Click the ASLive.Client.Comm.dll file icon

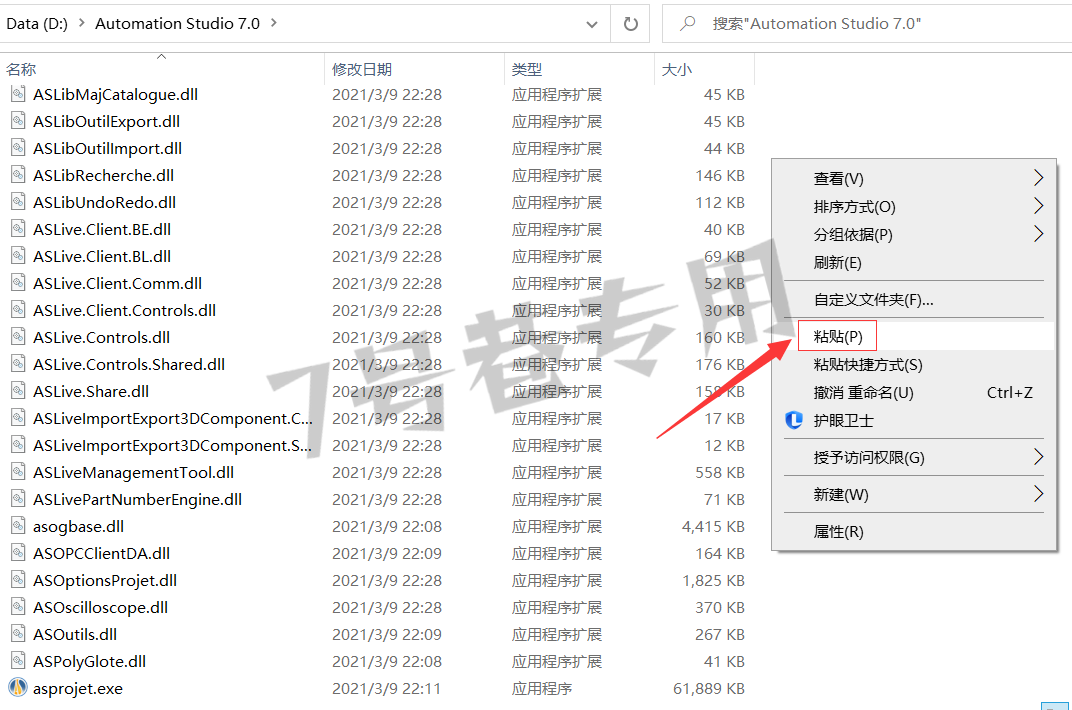point(18,283)
